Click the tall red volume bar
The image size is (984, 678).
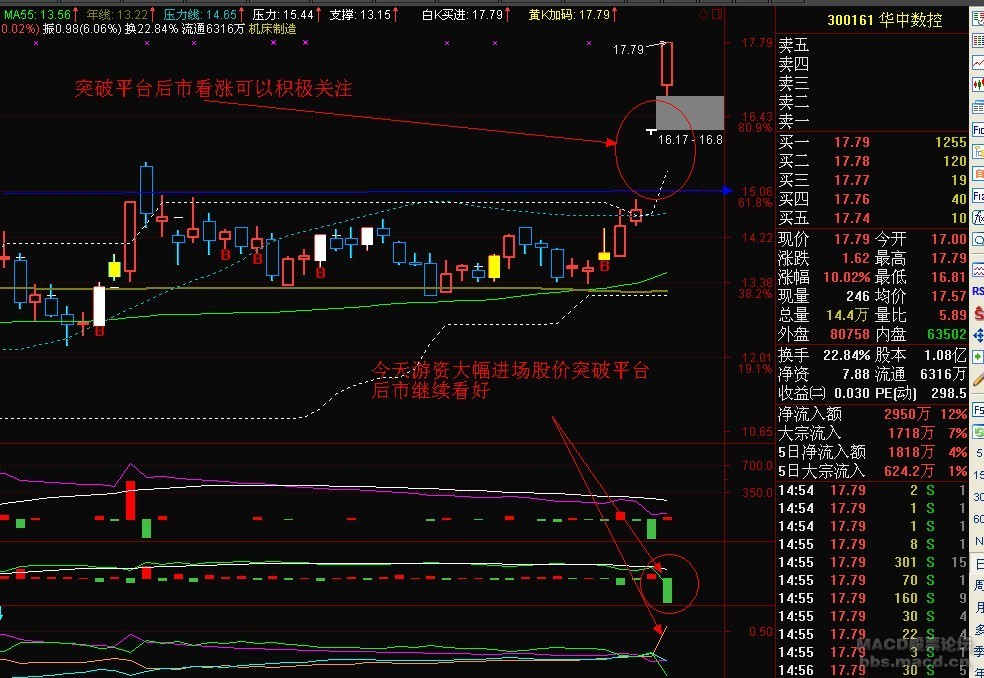coord(131,500)
